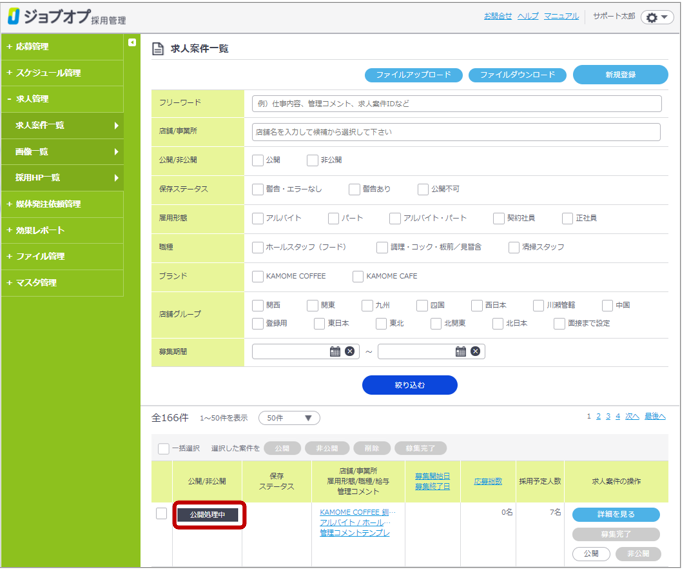Screen dimensions: 687x572
Task: Open calendar for recruitment end date
Action: pyautogui.click(x=460, y=351)
